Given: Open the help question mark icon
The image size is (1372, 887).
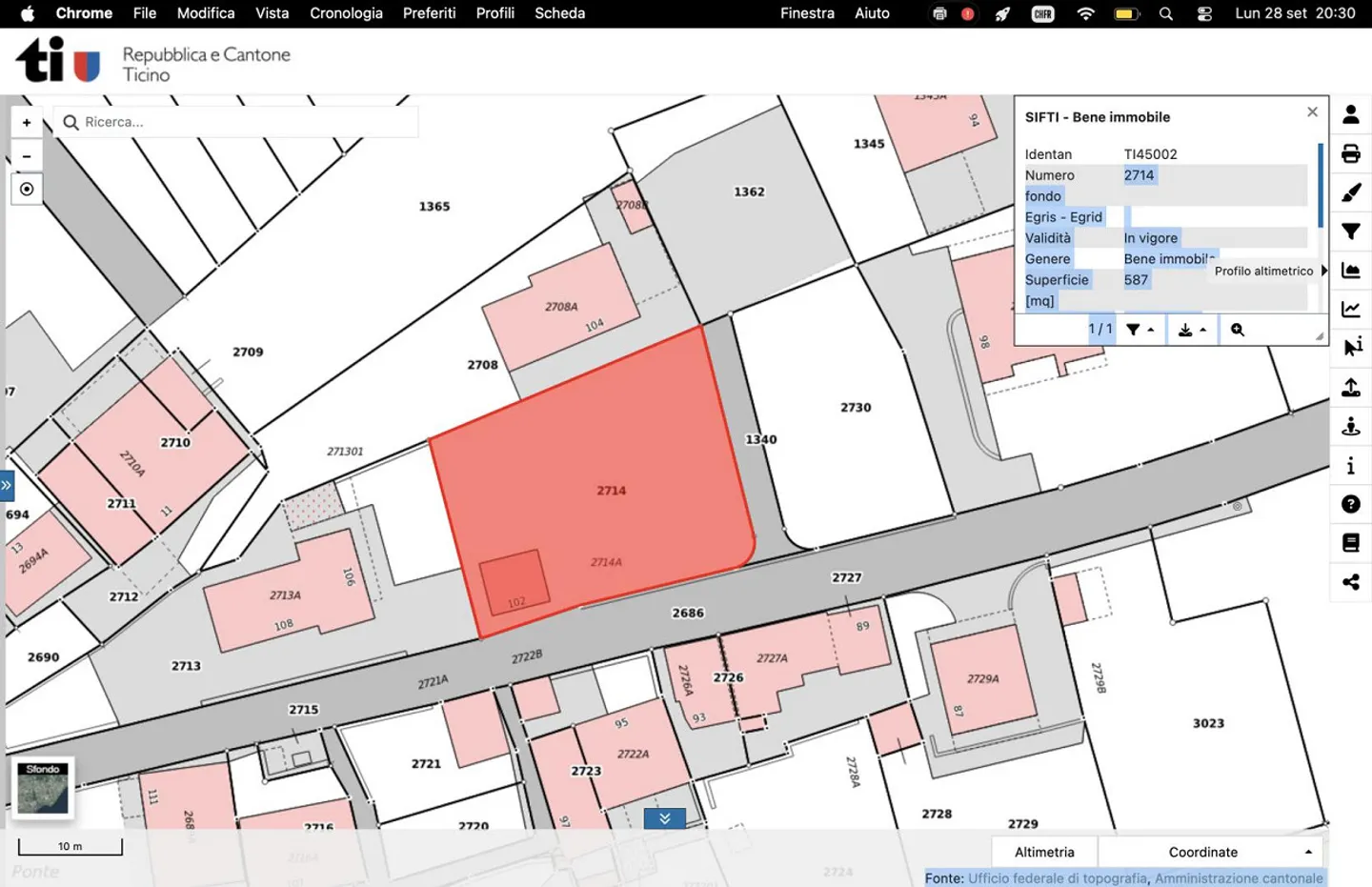Looking at the screenshot, I should [1350, 504].
